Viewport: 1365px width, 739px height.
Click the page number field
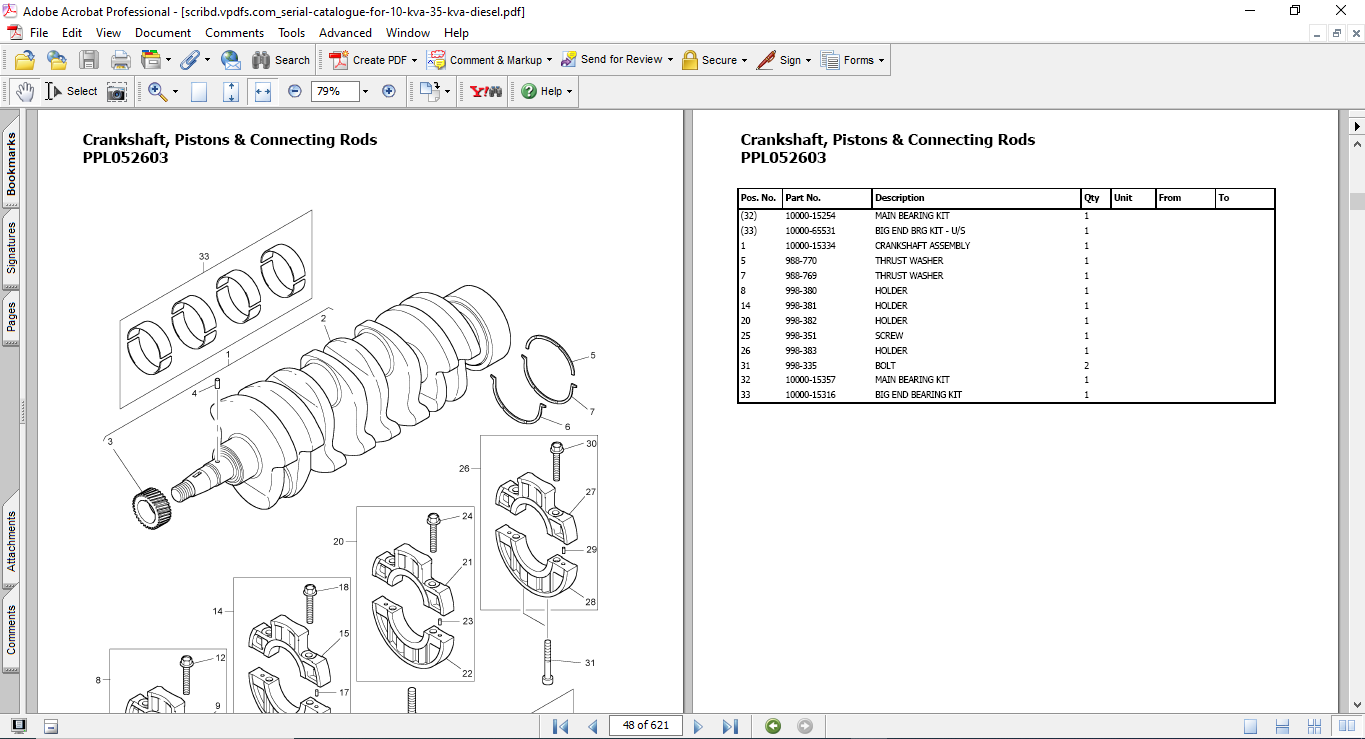tap(646, 726)
